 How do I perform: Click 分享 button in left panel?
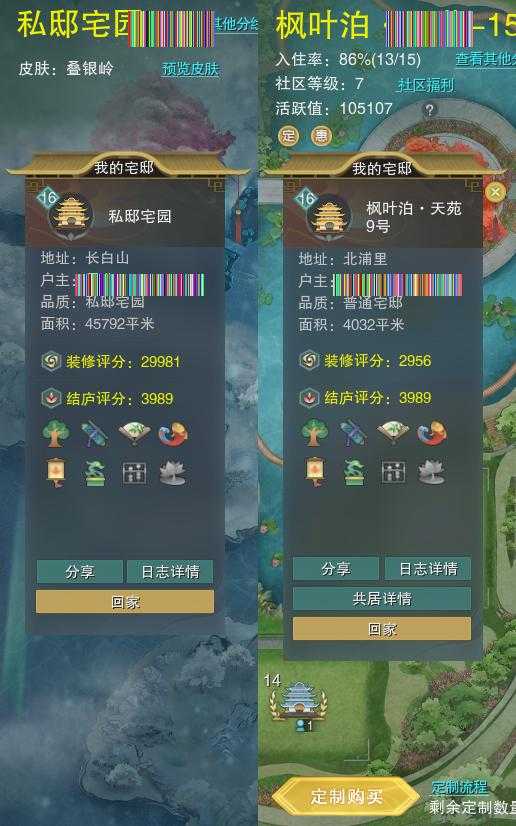(80, 572)
